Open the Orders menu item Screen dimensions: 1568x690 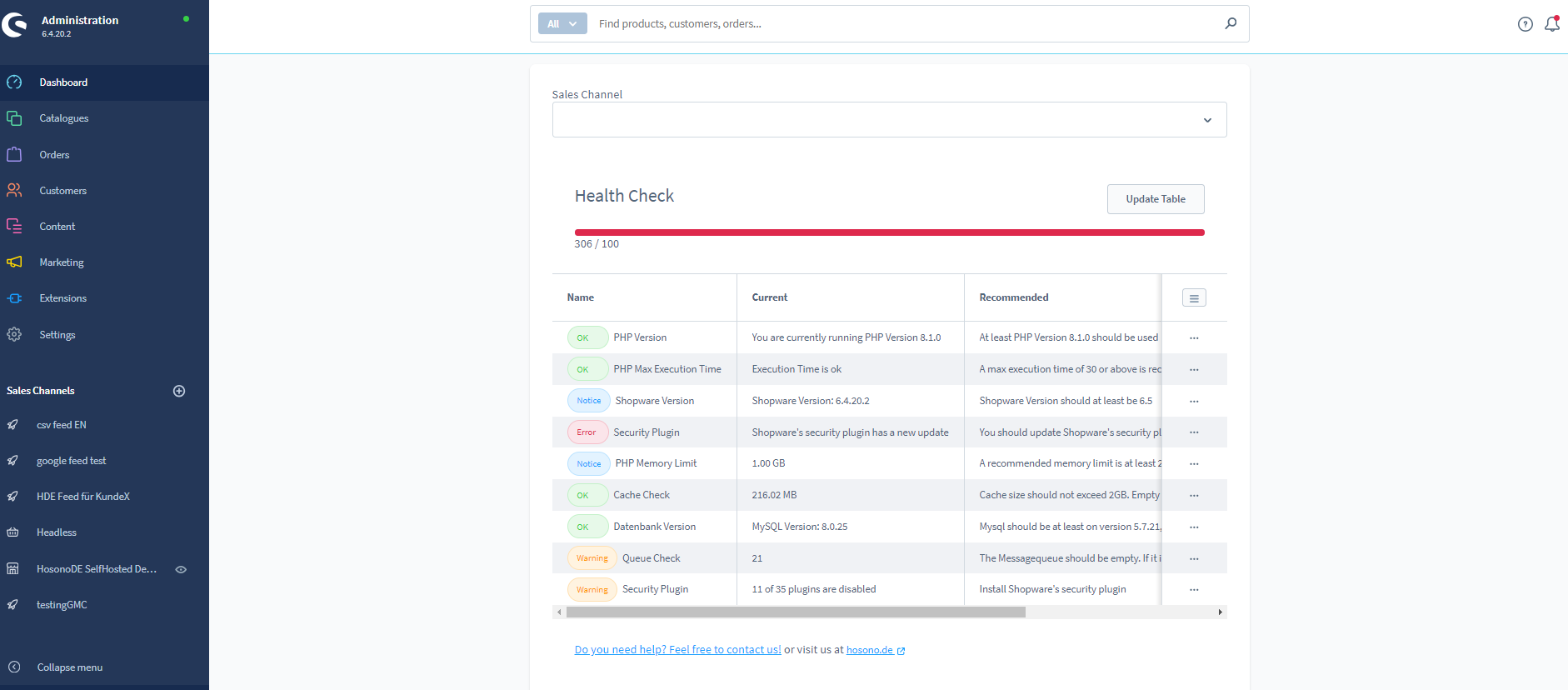click(104, 154)
